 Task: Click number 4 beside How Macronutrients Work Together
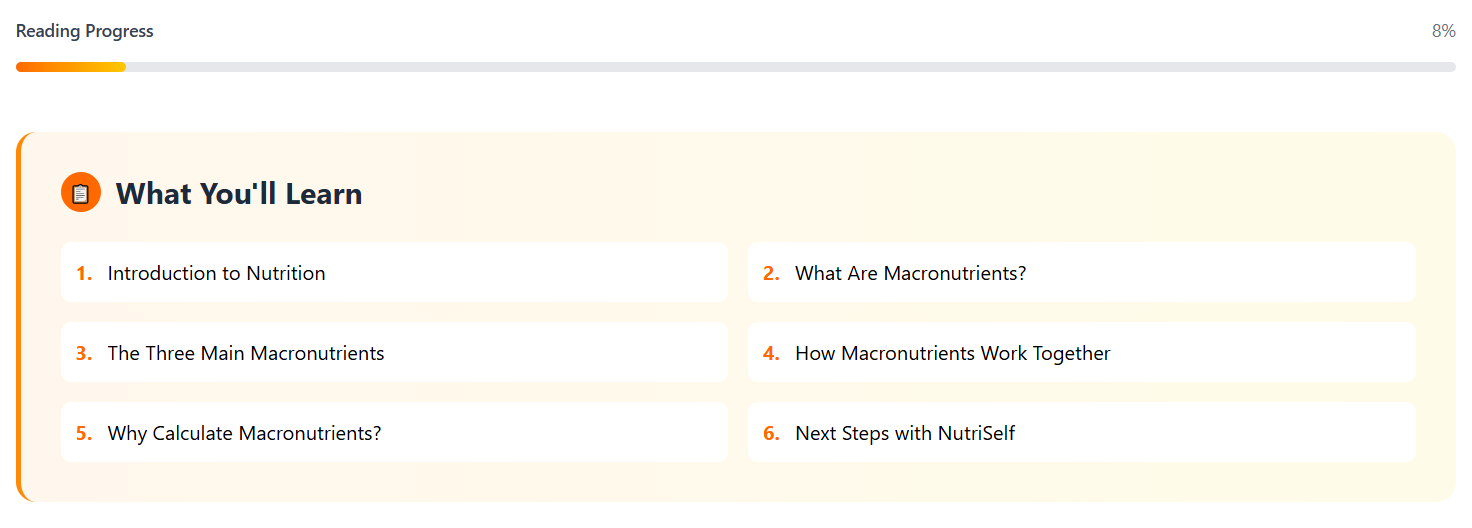(771, 353)
